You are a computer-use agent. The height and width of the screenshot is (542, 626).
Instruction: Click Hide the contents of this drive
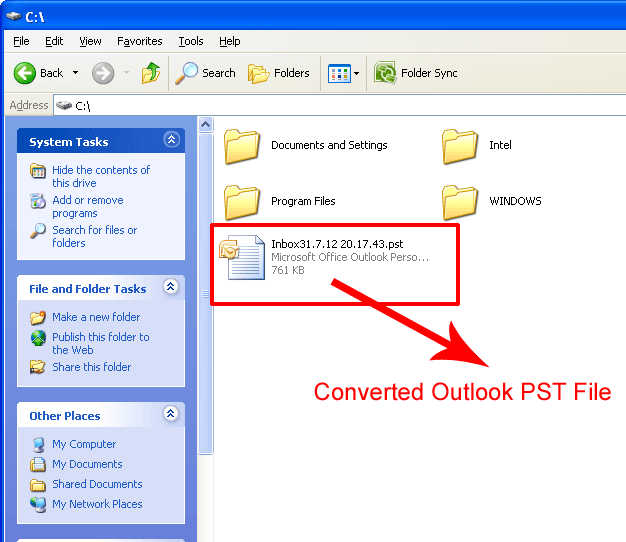(x=101, y=176)
